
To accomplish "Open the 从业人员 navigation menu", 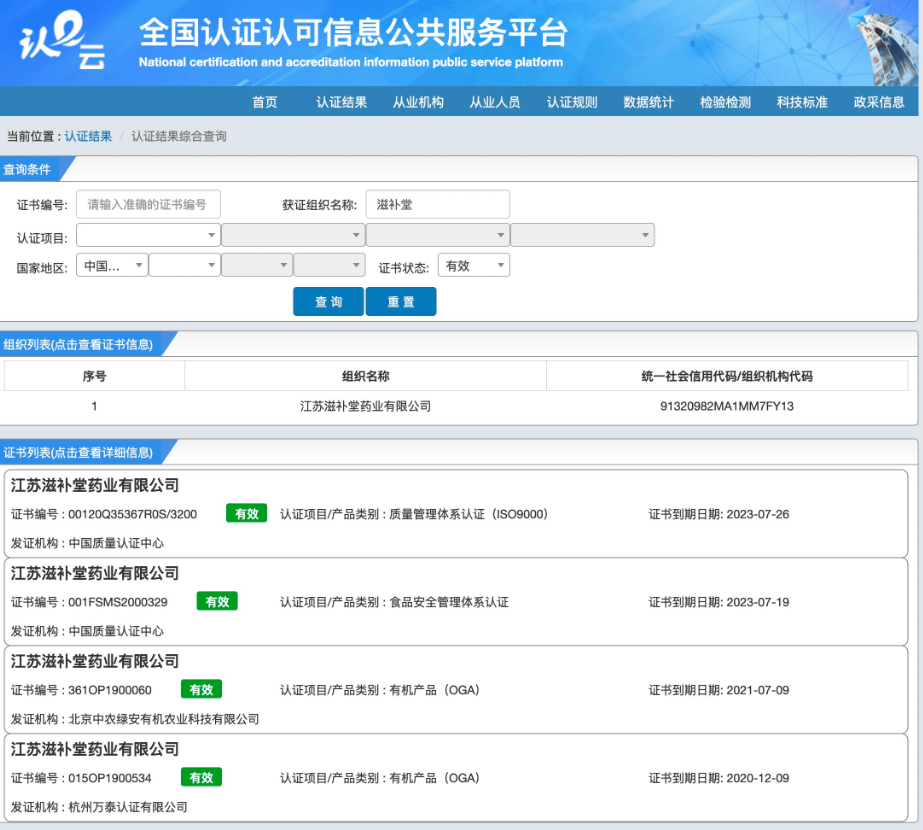I will click(x=494, y=102).
